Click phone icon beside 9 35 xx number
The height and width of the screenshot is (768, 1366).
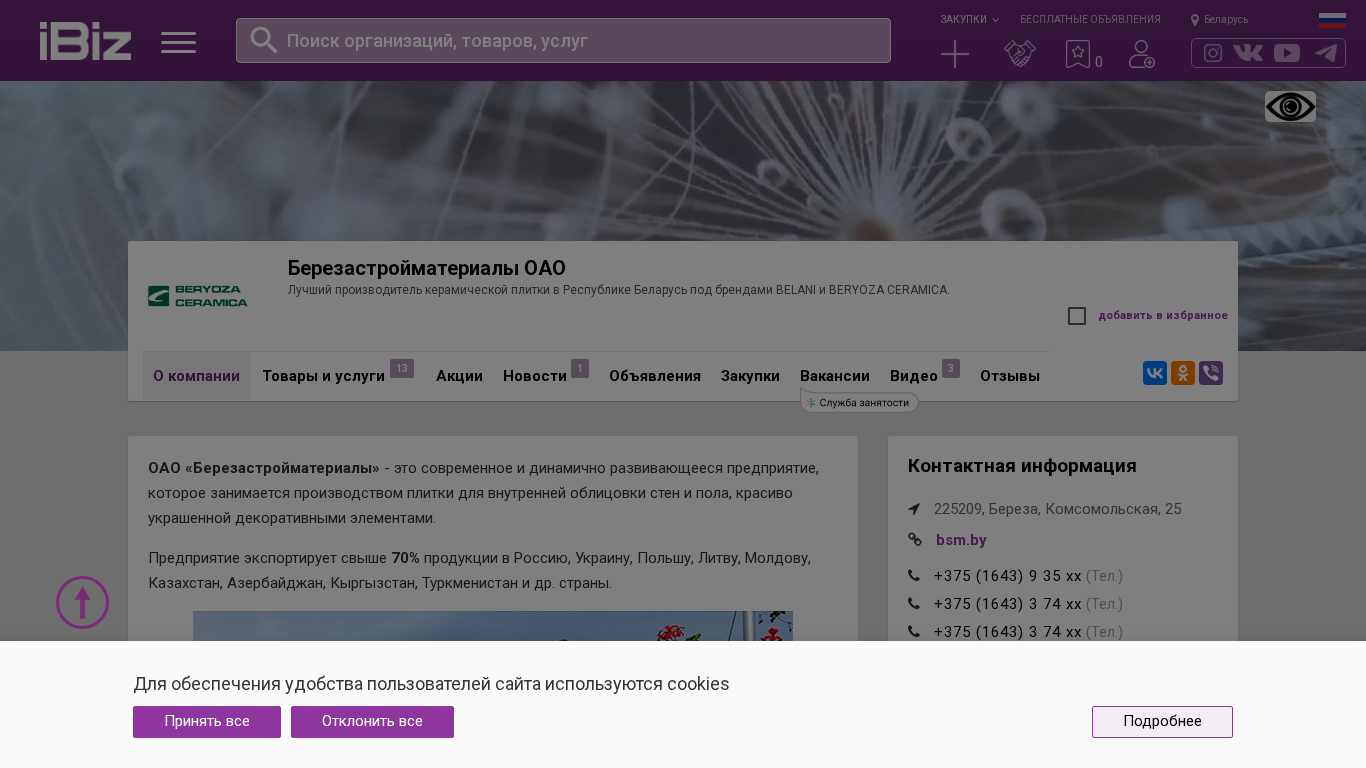pyautogui.click(x=914, y=576)
